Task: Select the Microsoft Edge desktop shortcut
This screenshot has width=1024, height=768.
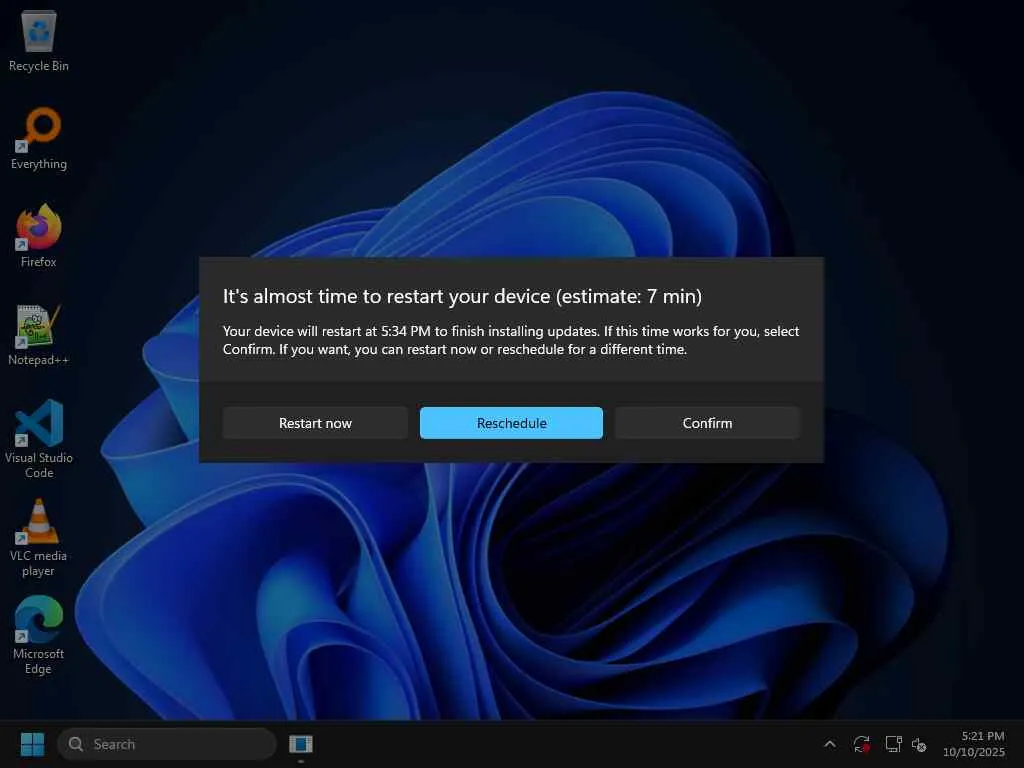Action: [x=39, y=635]
